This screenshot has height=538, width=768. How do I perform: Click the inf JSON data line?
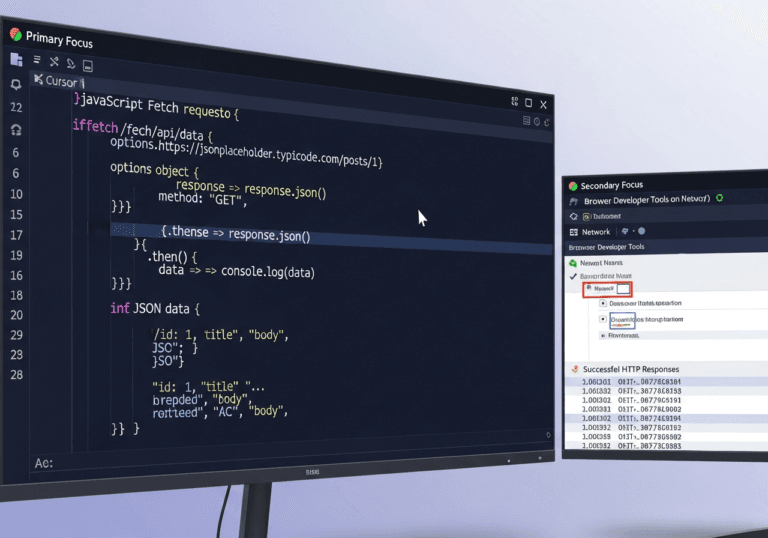pos(155,309)
